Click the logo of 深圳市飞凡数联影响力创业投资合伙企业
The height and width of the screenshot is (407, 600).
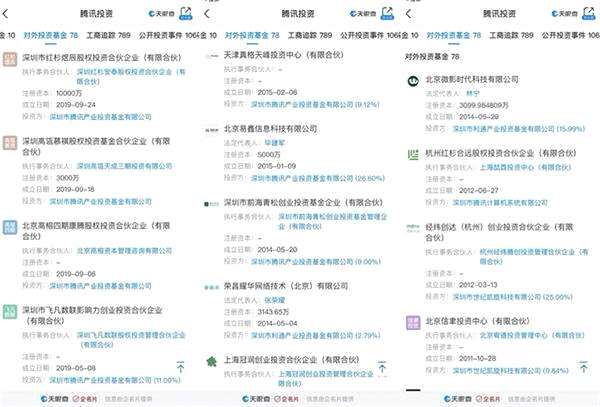tap(10, 312)
